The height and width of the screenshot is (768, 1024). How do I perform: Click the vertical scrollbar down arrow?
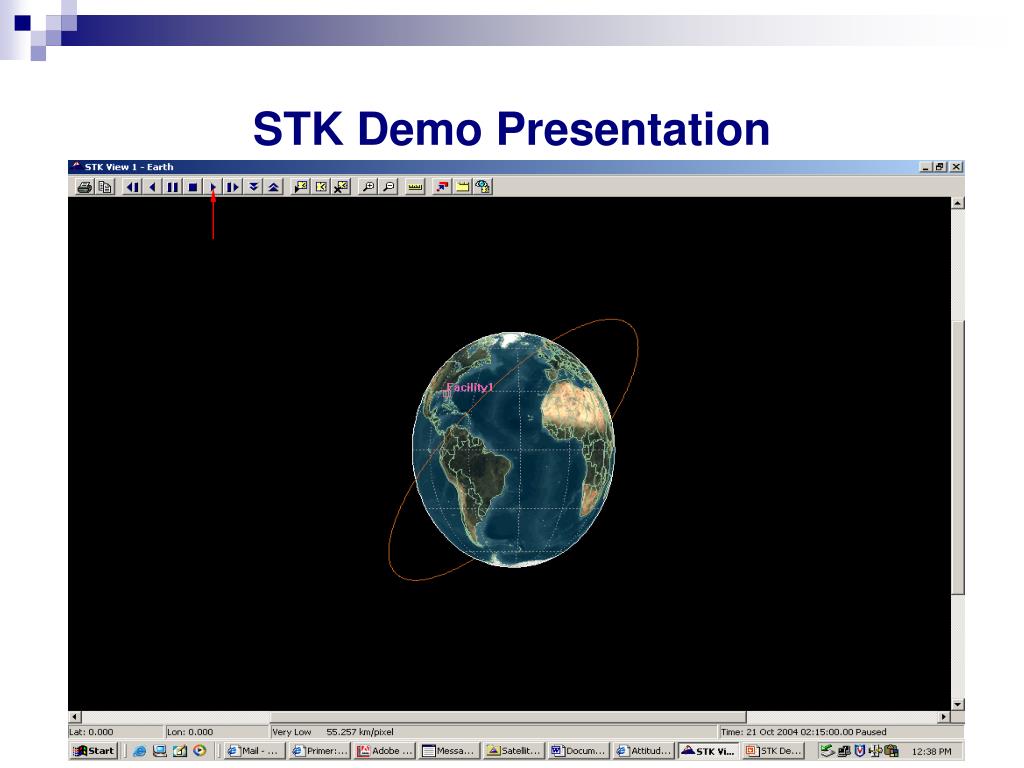coord(957,705)
